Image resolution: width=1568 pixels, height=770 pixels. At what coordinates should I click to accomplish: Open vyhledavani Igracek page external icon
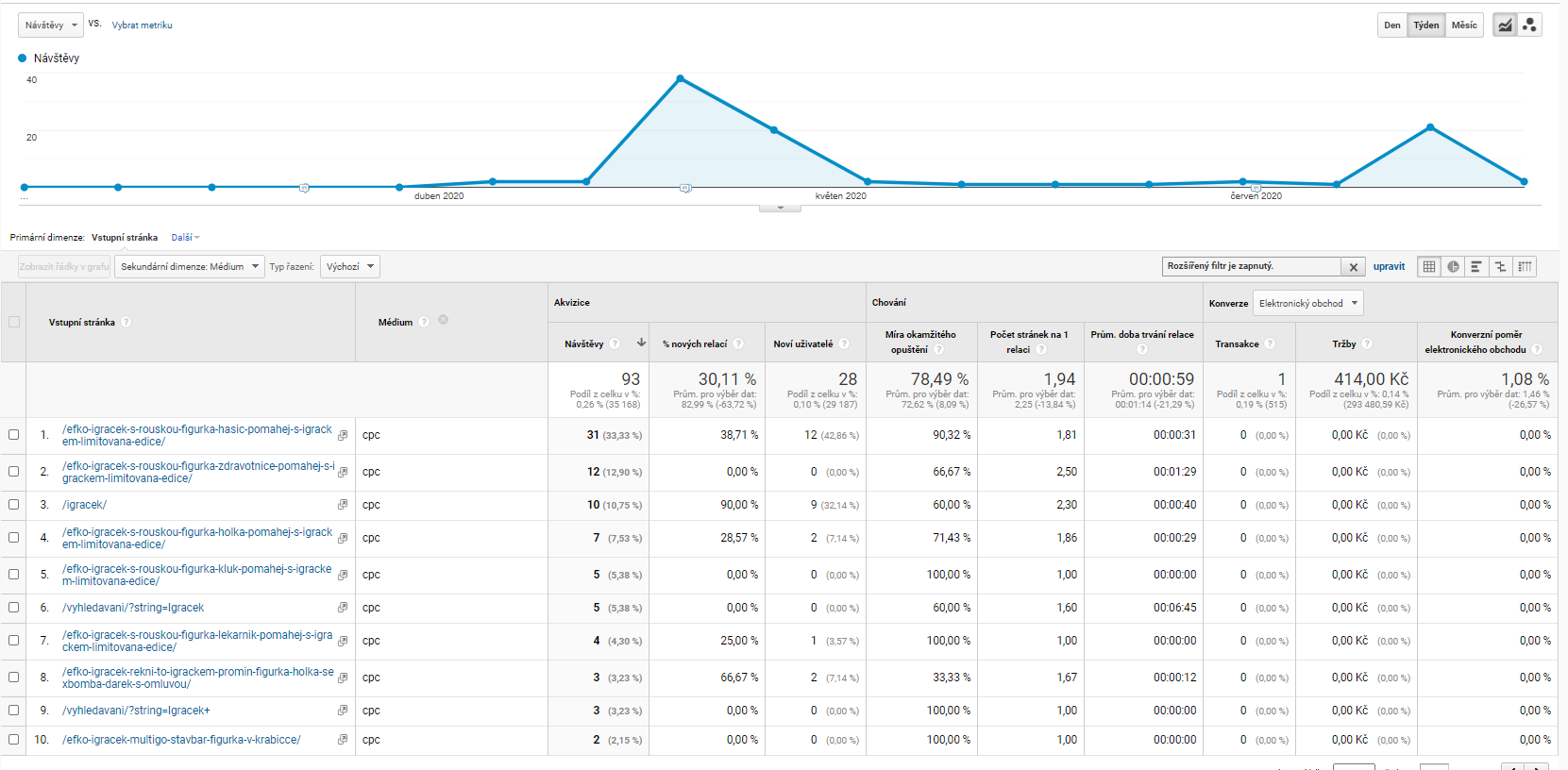343,608
